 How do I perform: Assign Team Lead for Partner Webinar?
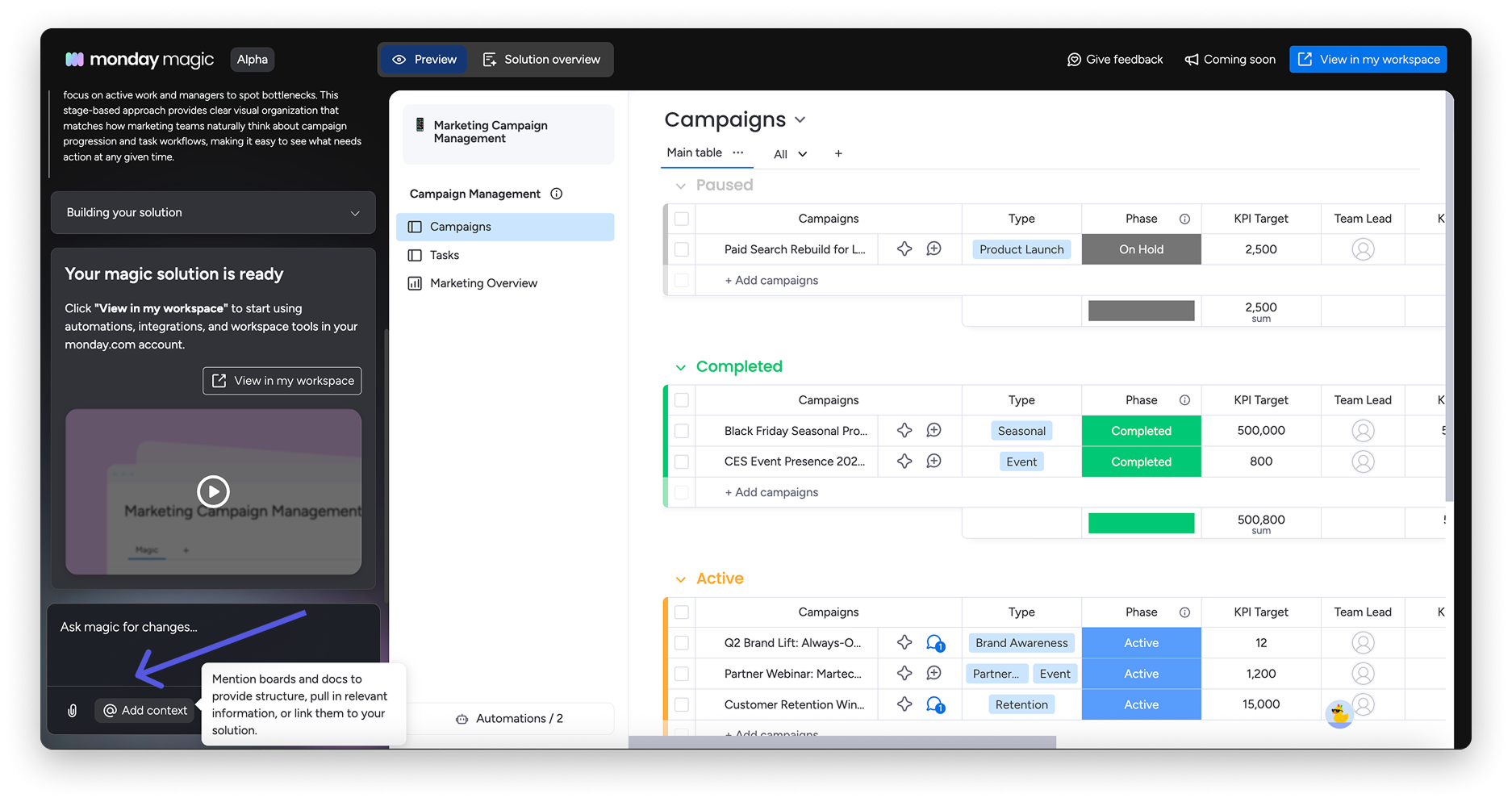point(1363,674)
